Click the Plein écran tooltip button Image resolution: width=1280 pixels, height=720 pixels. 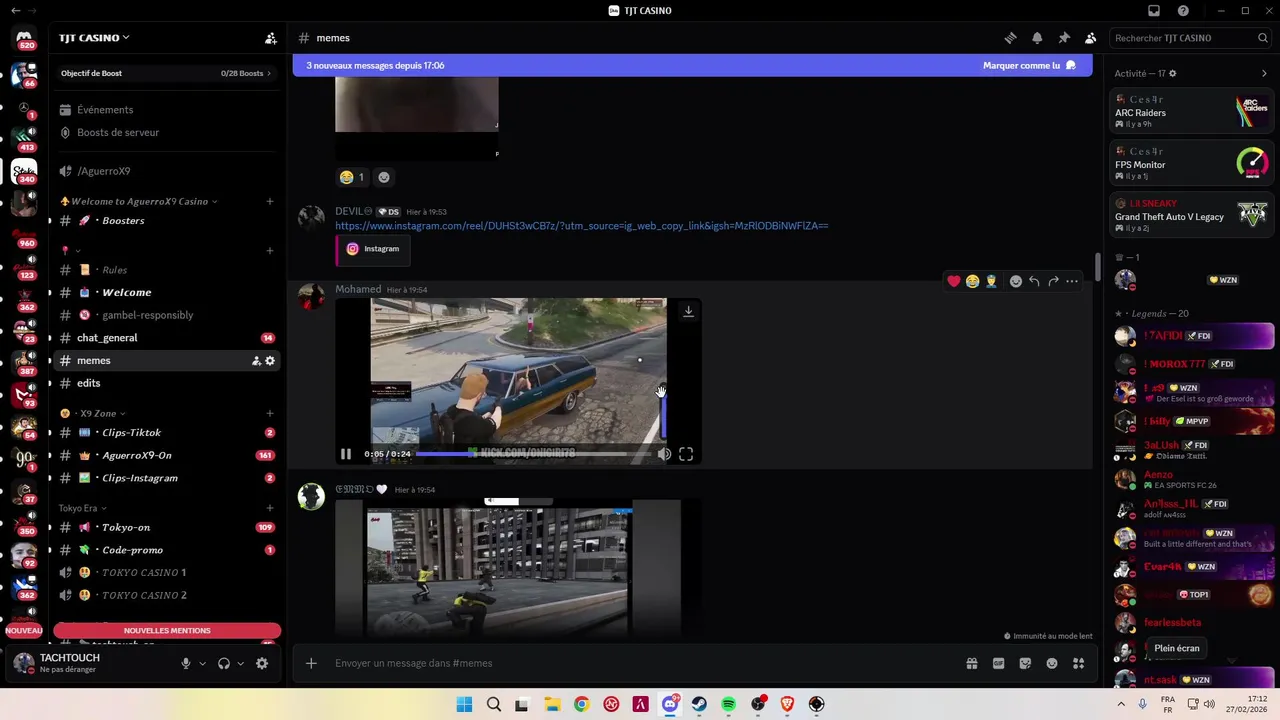pyautogui.click(x=1177, y=648)
